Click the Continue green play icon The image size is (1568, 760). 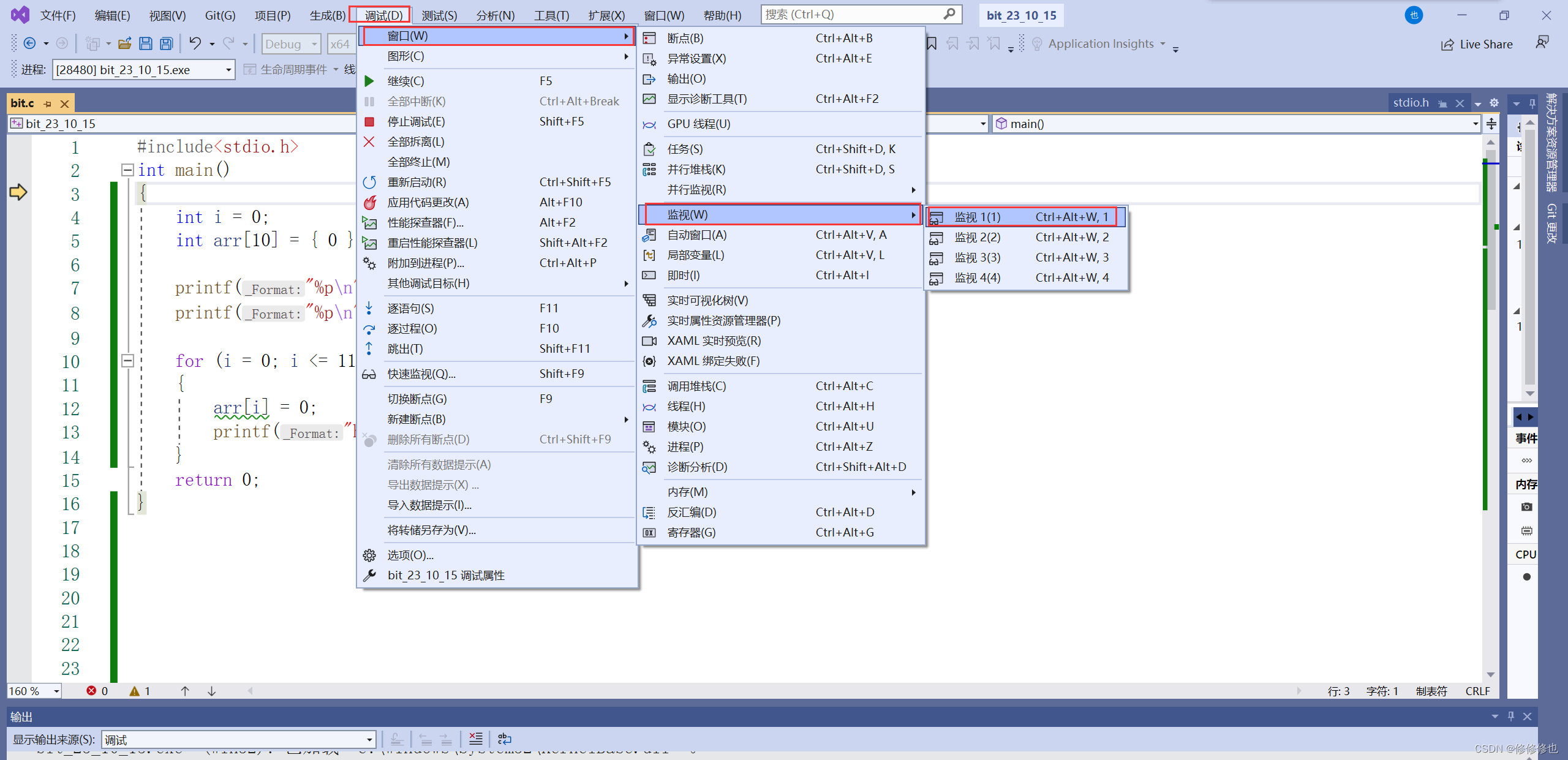tap(369, 81)
